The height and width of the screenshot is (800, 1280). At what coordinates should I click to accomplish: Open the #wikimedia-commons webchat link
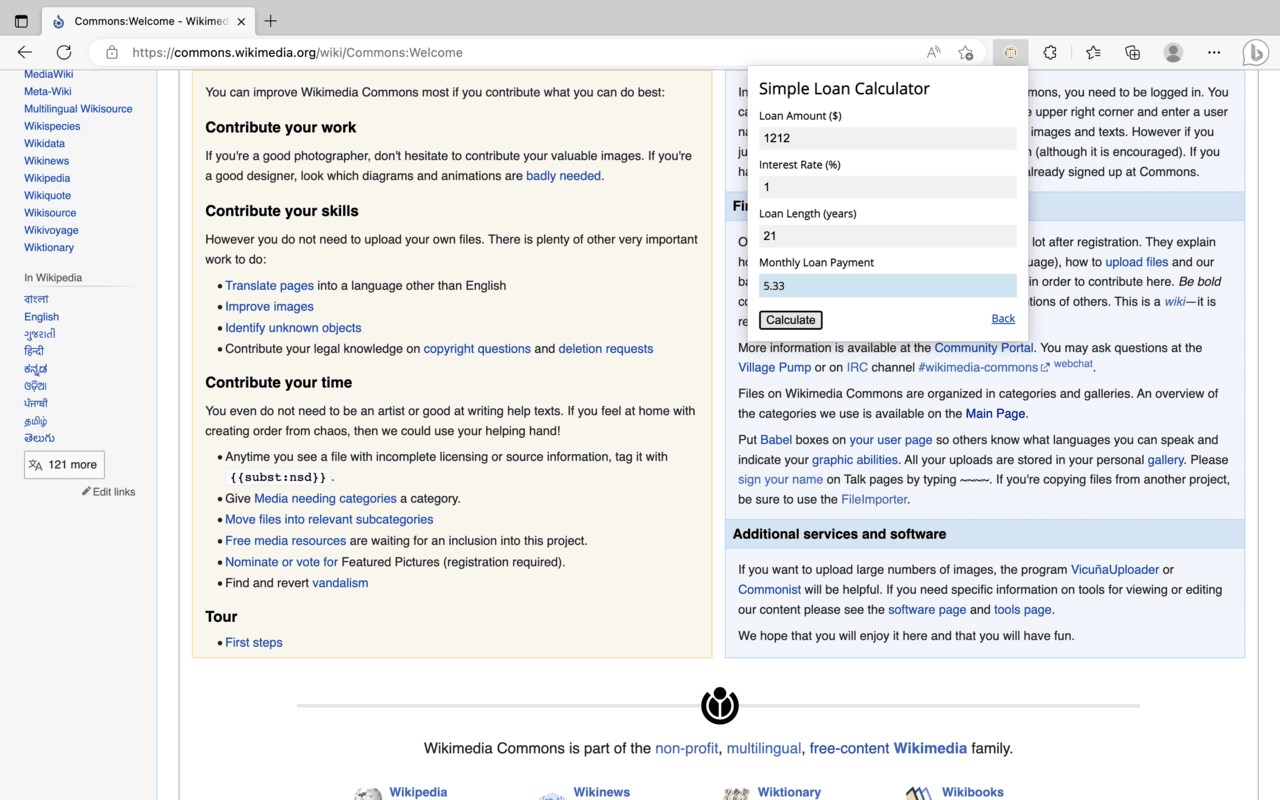pos(984,368)
